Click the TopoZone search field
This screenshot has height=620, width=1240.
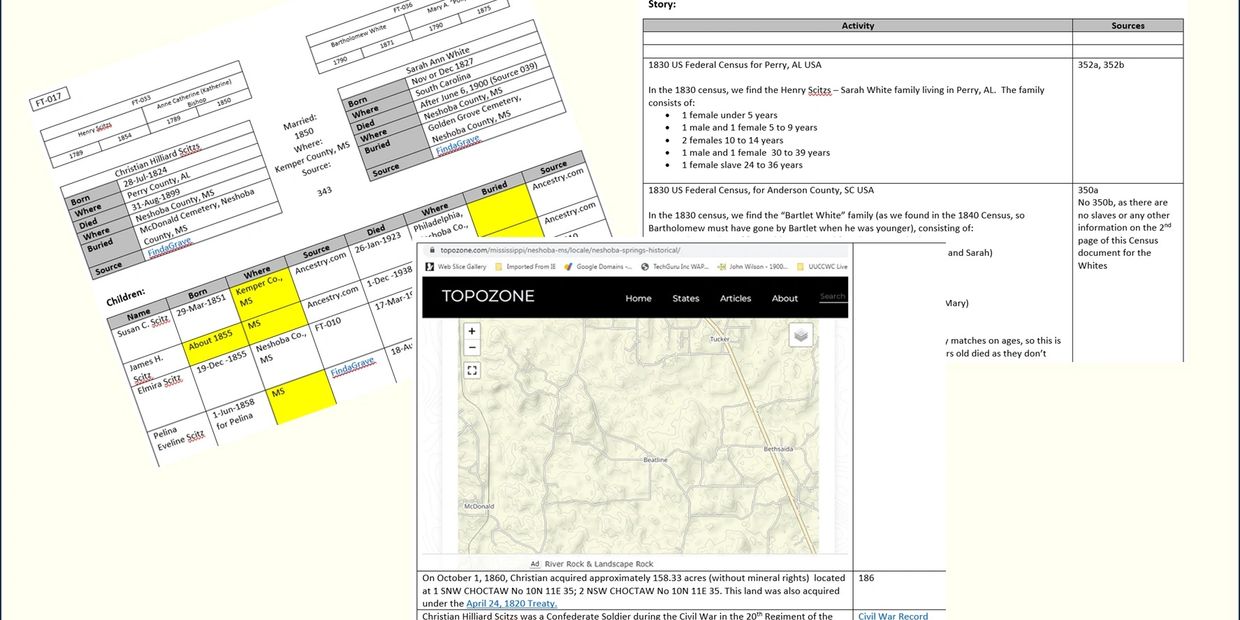pyautogui.click(x=832, y=297)
